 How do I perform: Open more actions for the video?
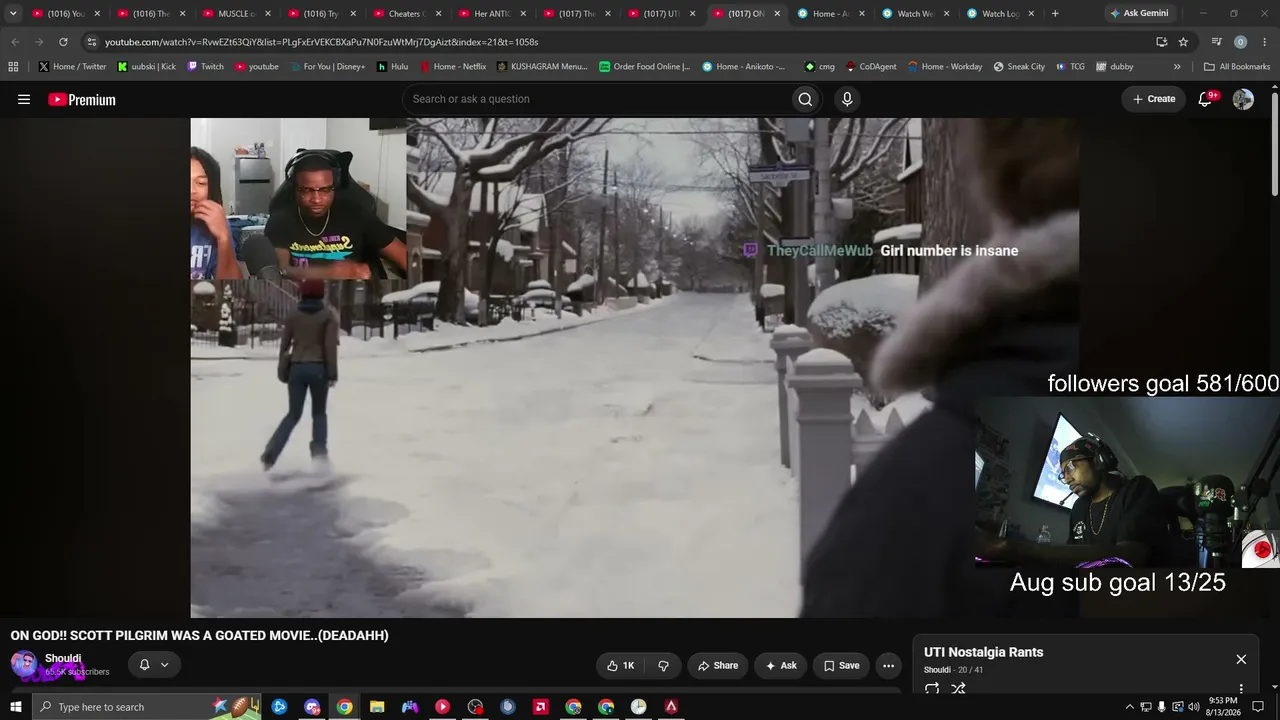[888, 665]
